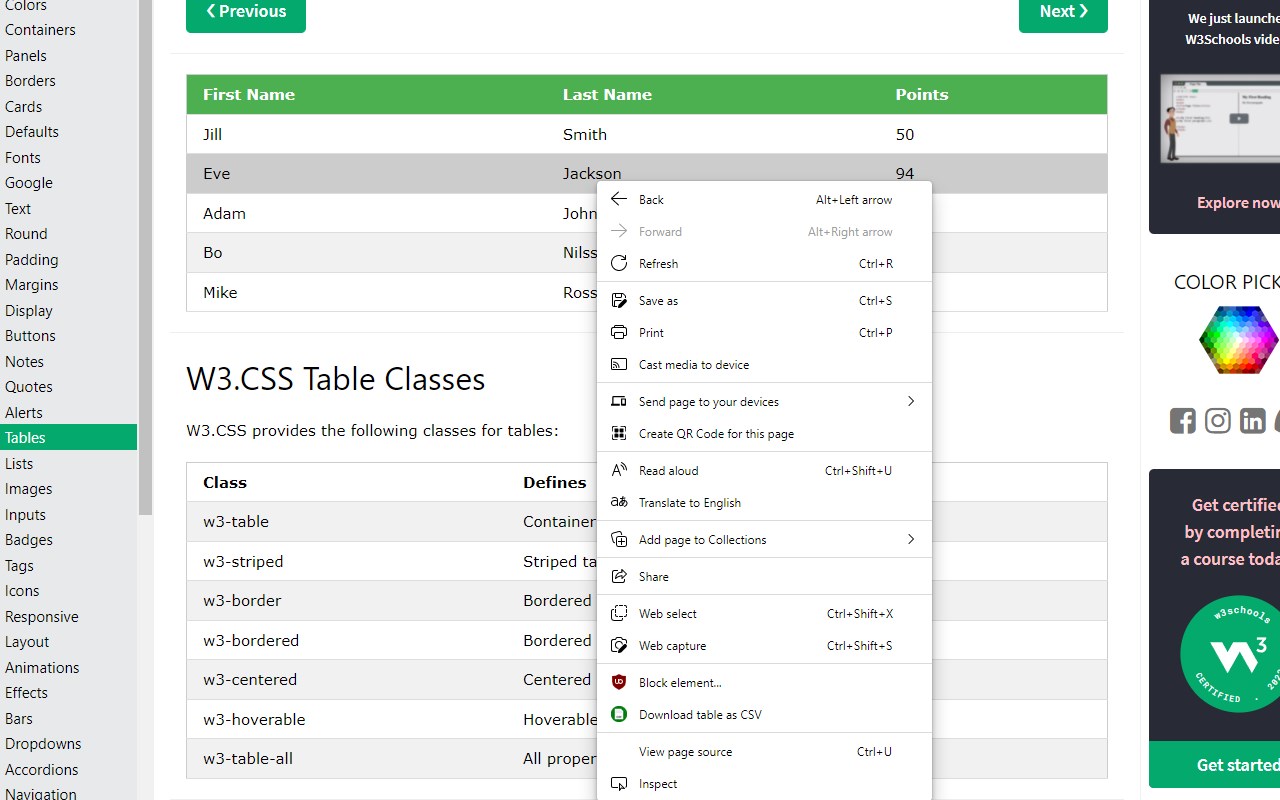The image size is (1280, 800).
Task: Click the Get started button
Action: 1214,764
